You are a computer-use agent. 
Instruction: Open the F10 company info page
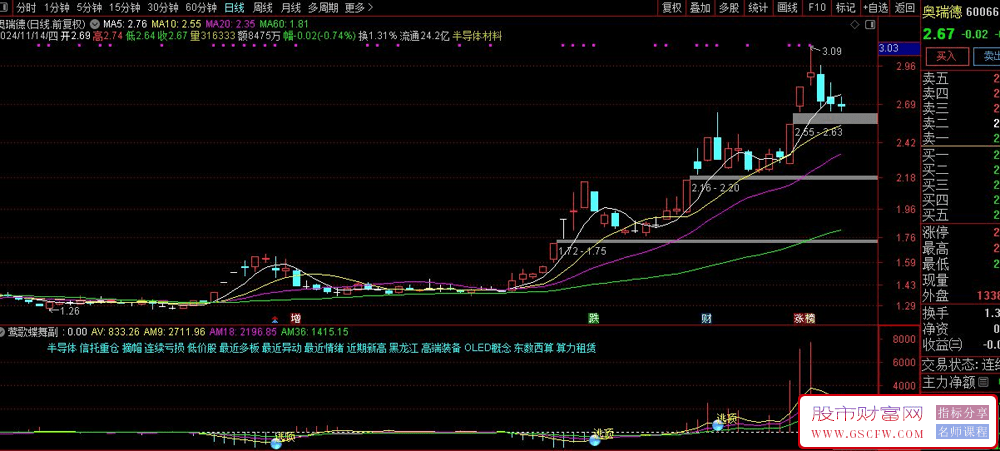[817, 8]
